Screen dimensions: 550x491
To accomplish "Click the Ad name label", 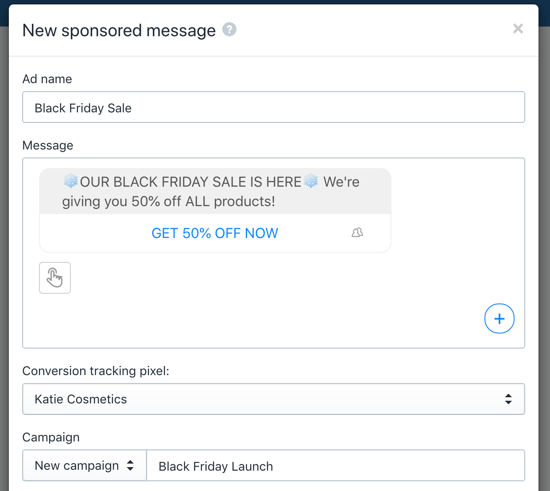I will click(x=47, y=79).
